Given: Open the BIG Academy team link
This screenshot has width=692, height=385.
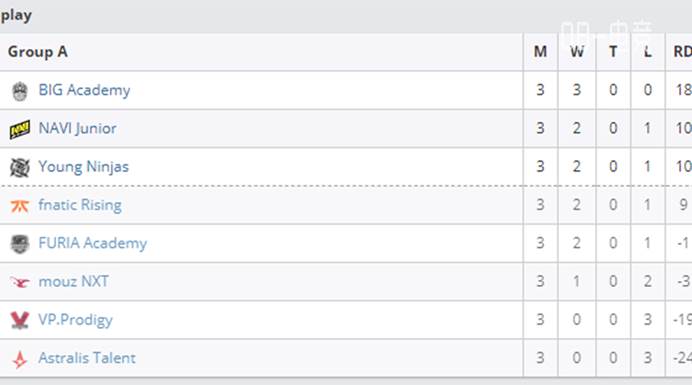Looking at the screenshot, I should tap(84, 90).
